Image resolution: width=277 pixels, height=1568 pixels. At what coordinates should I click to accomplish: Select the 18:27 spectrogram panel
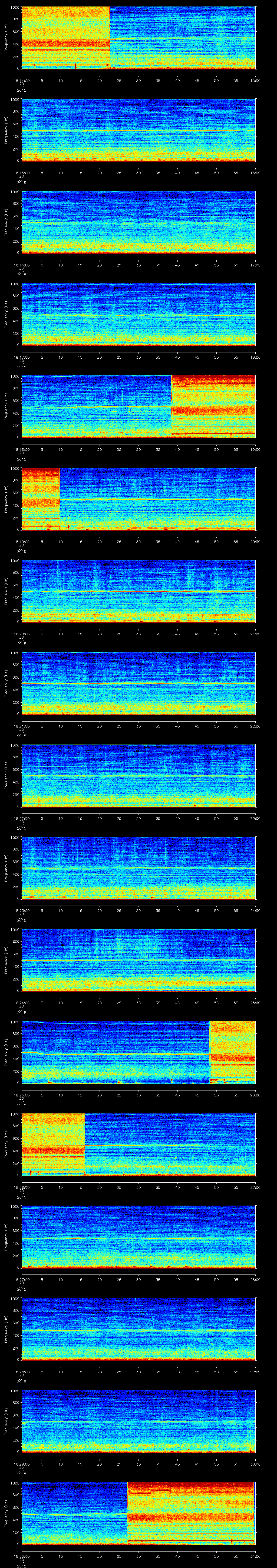pyautogui.click(x=138, y=1236)
